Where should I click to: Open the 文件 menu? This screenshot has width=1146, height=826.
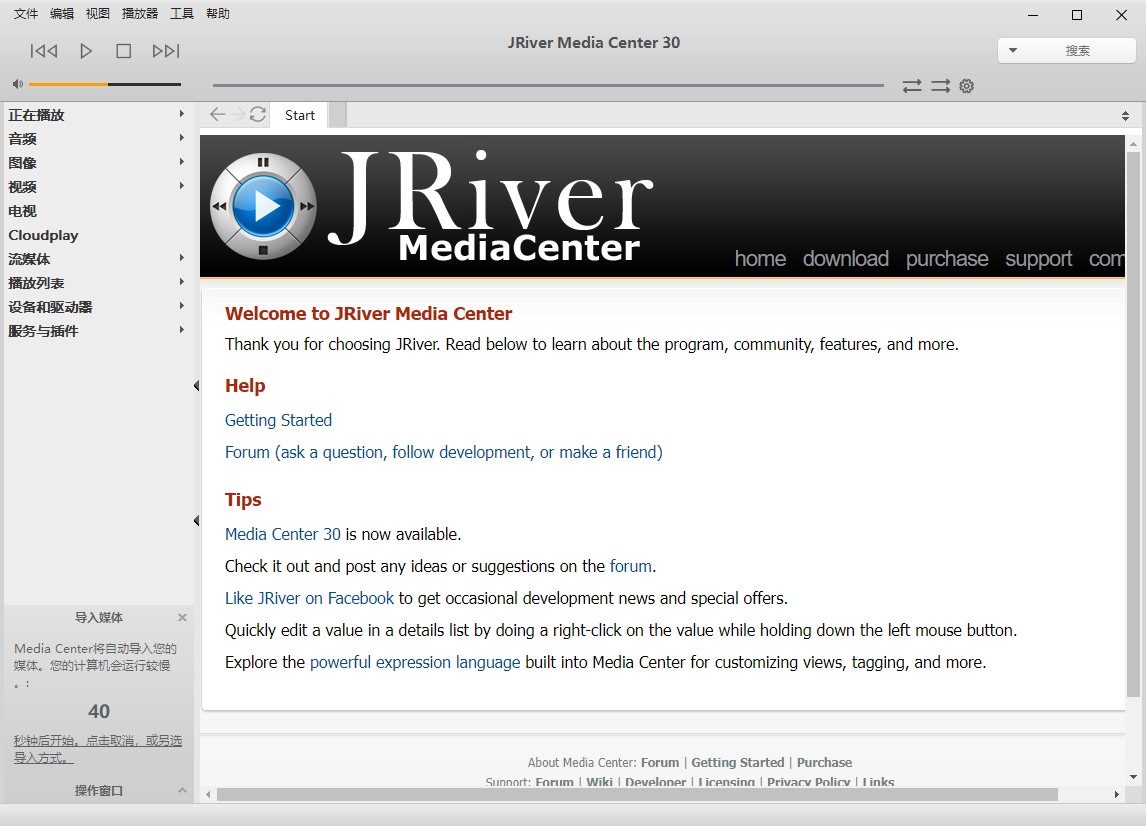(26, 14)
